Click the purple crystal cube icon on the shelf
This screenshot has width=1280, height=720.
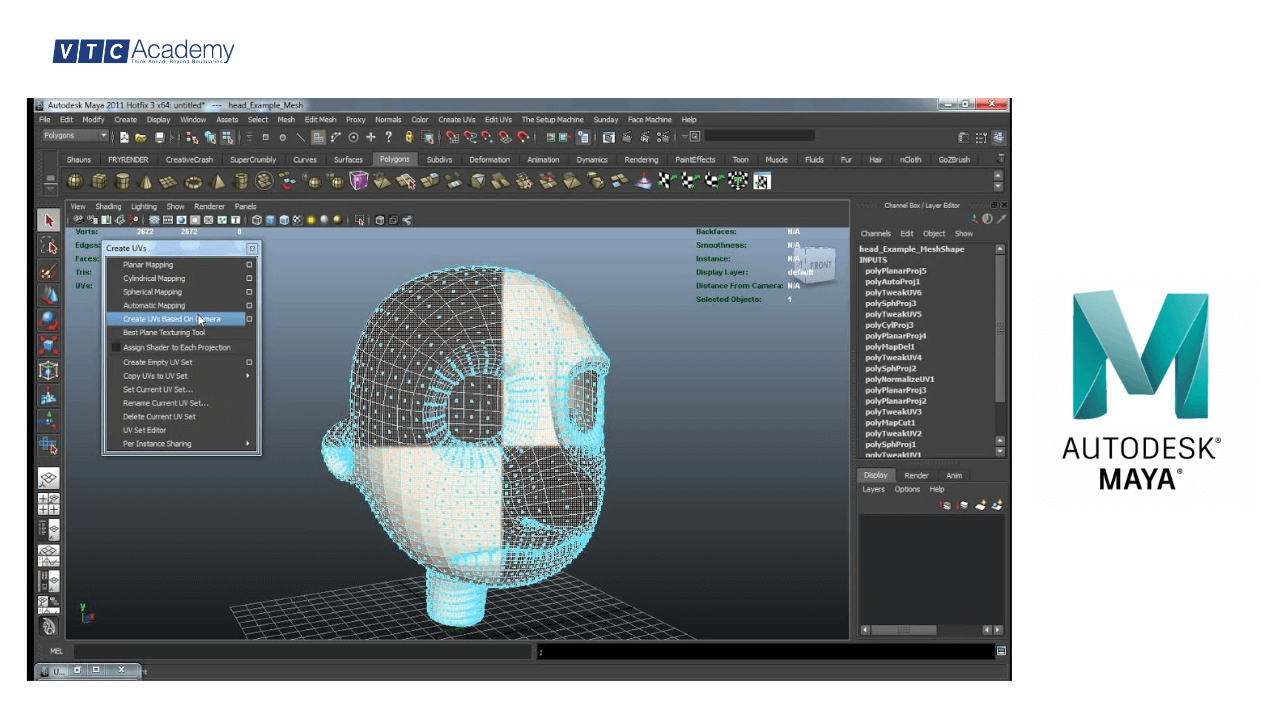(x=357, y=181)
